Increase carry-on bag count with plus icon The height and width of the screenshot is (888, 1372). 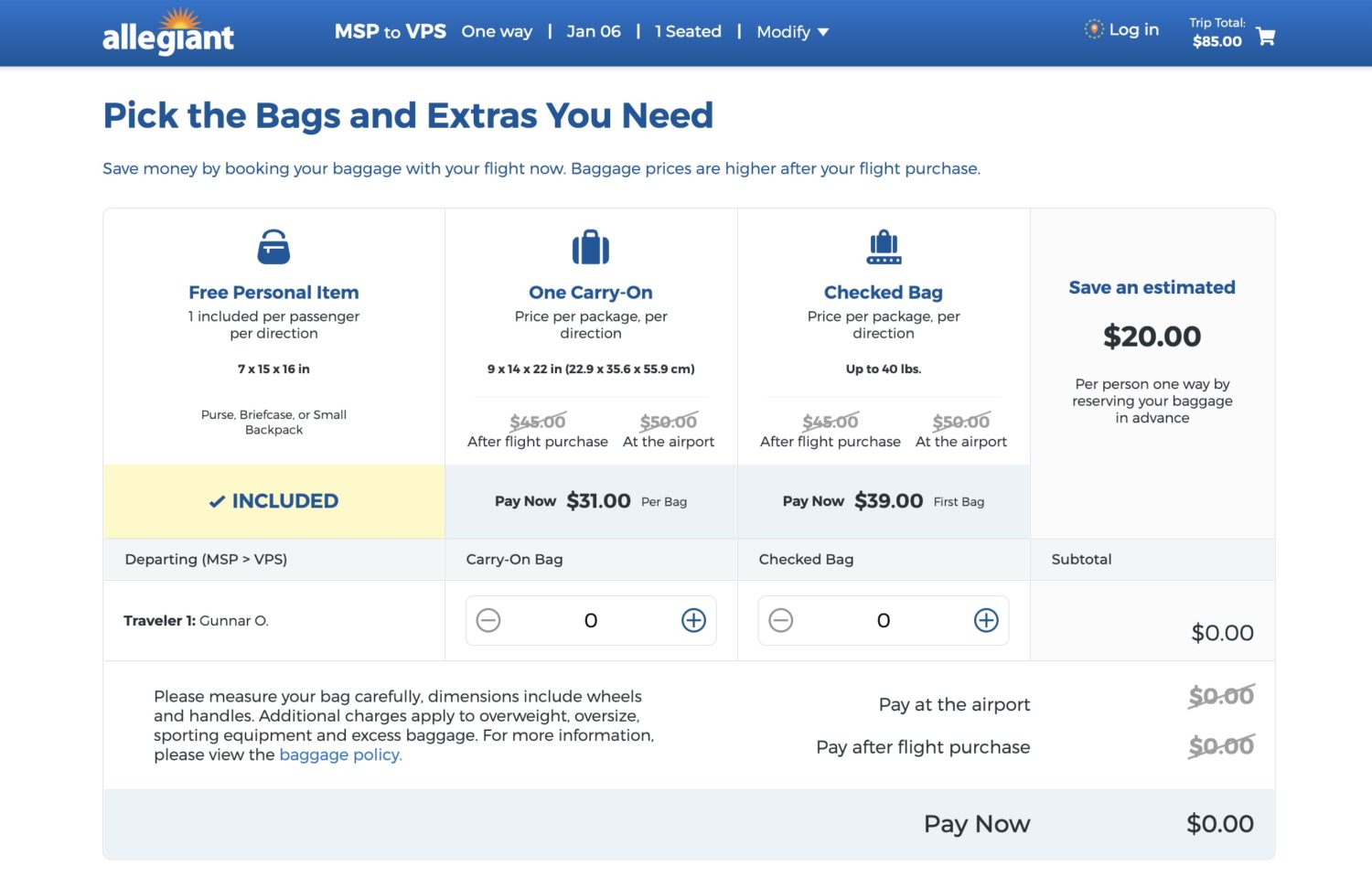(x=693, y=620)
